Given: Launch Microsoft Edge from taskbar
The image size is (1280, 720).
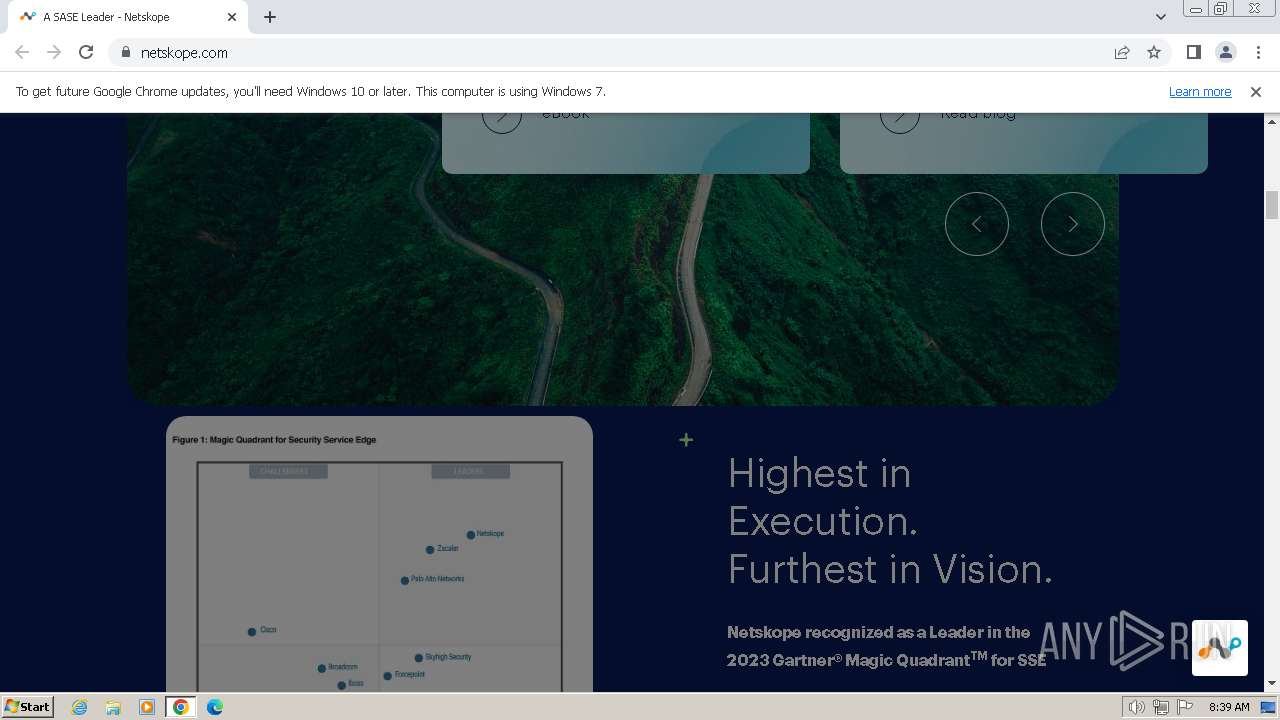Looking at the screenshot, I should [x=215, y=707].
